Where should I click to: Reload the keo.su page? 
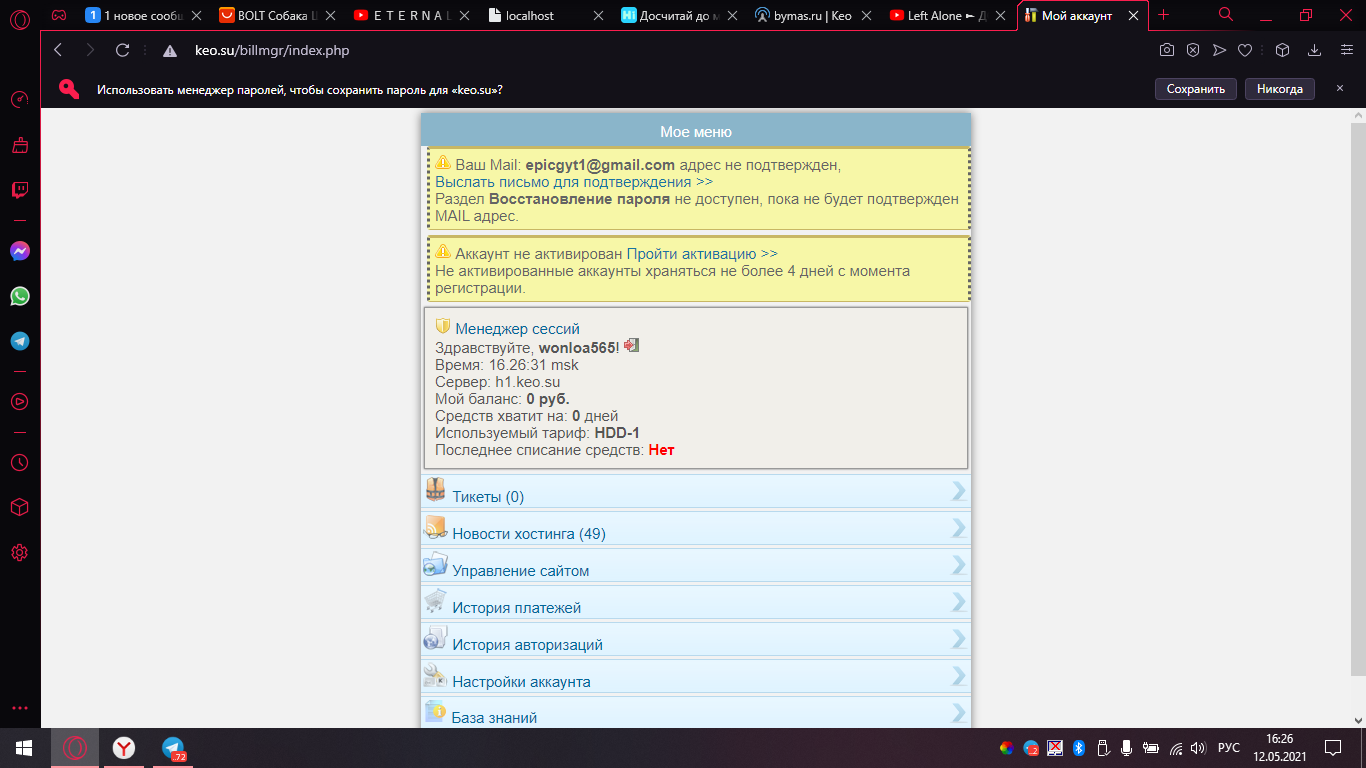[123, 50]
